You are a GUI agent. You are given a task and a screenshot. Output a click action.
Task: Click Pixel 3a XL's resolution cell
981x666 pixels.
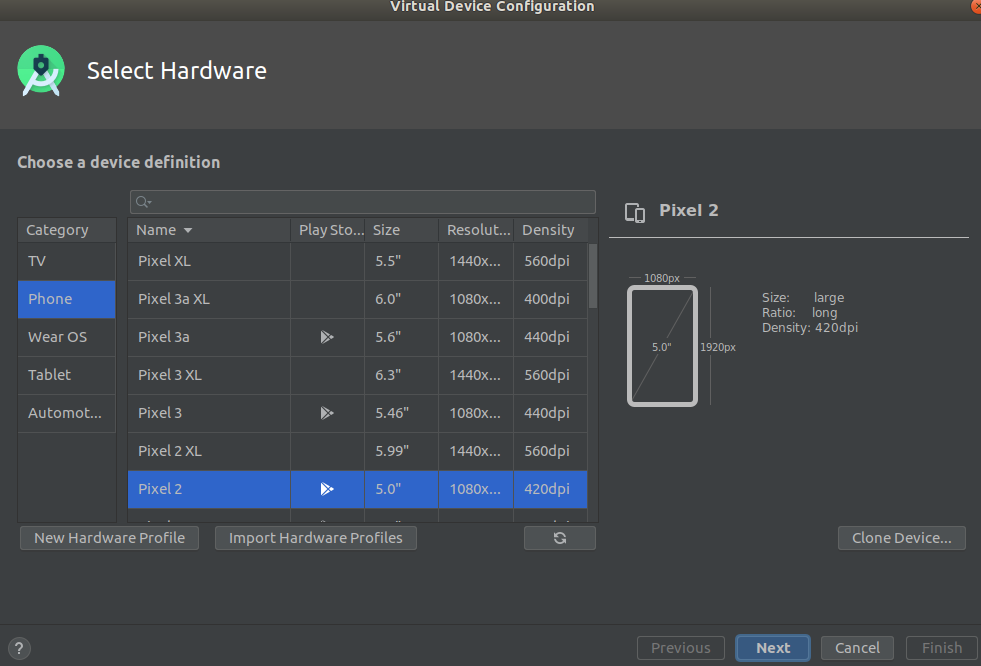[x=475, y=300]
